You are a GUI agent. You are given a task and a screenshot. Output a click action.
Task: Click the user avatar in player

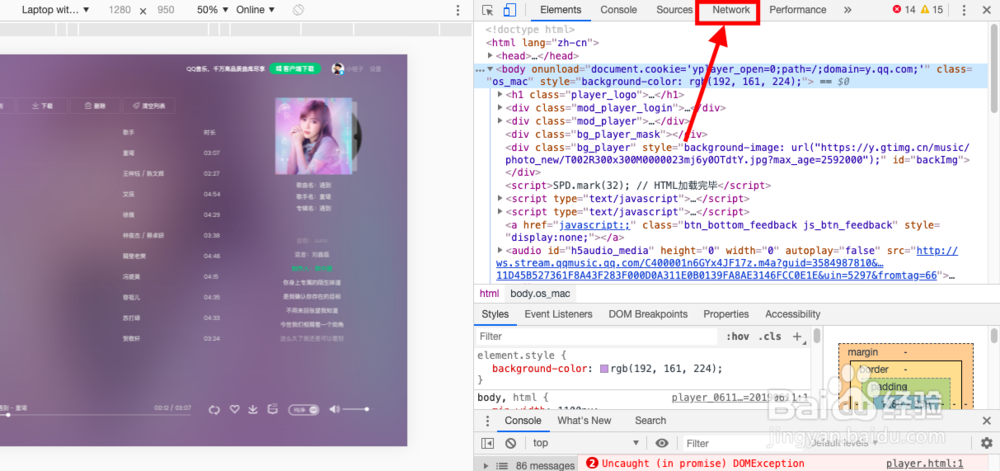(337, 69)
